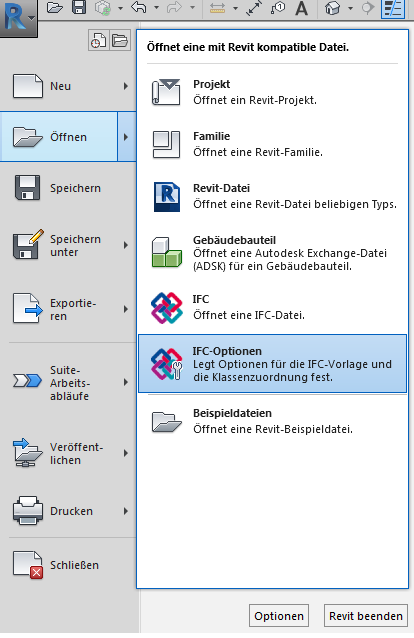The height and width of the screenshot is (638, 414).
Task: Open the default 3D view house icon
Action: (x=333, y=8)
